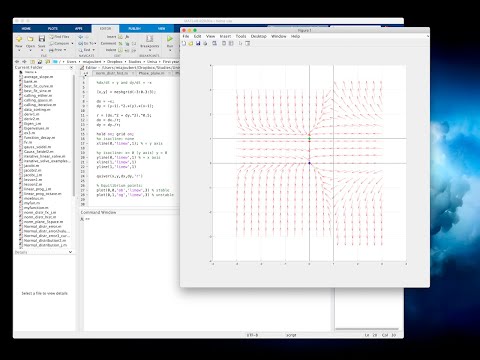Open the Tools menu in Figure 1
This screenshot has height=360, width=480.
click(241, 36)
